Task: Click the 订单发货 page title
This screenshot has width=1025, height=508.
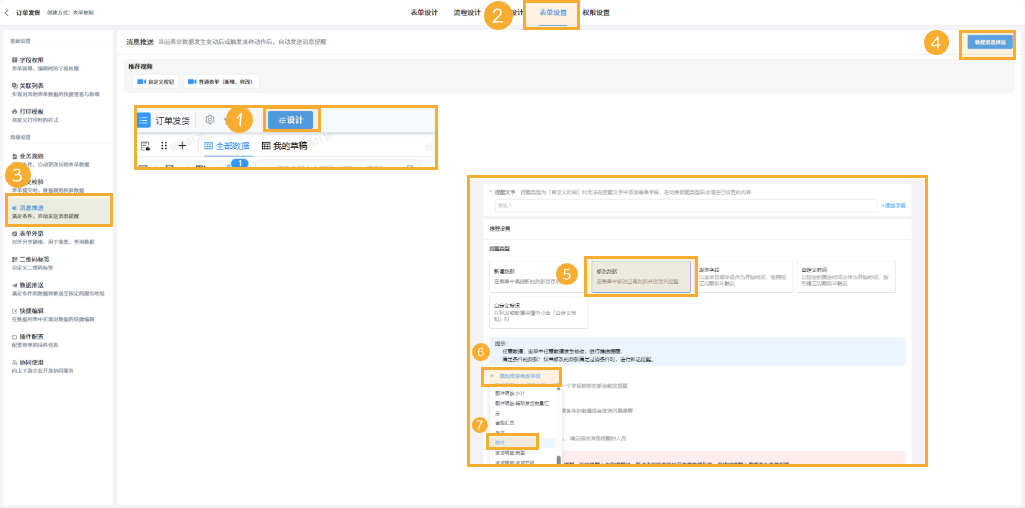Action: [28, 13]
